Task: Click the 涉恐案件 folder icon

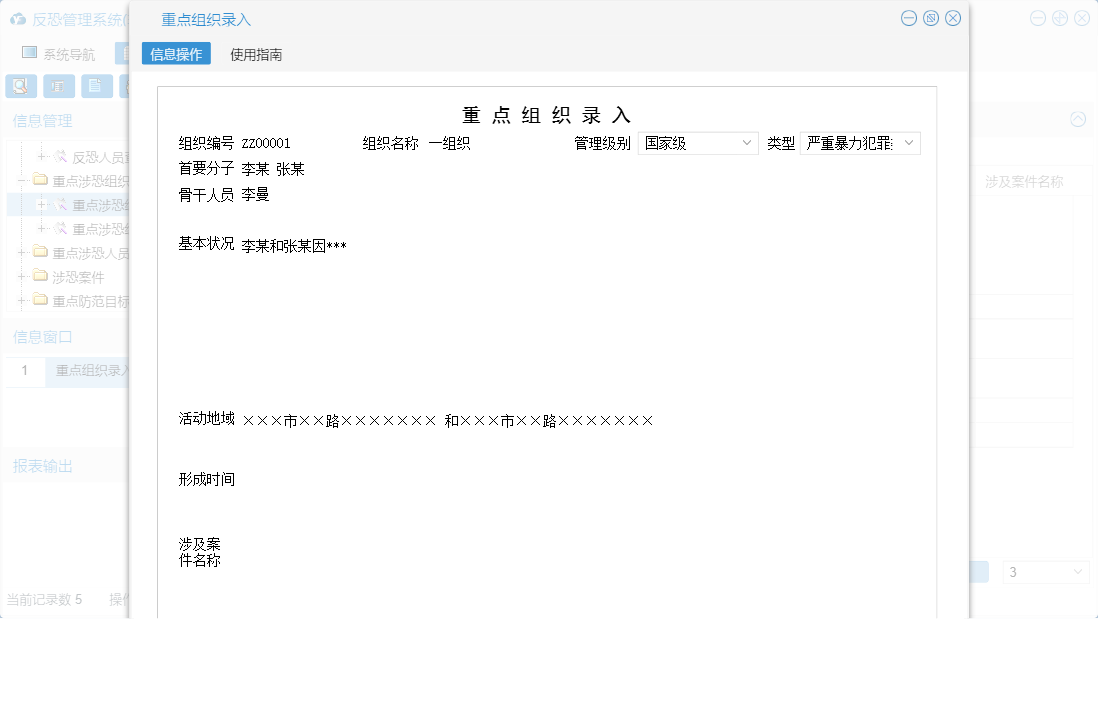Action: (x=40, y=277)
